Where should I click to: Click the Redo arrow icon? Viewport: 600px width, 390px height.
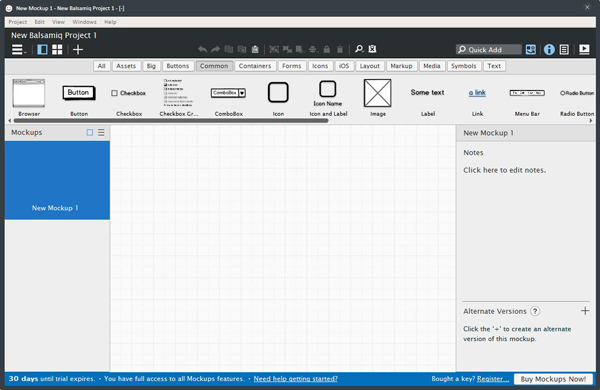[x=215, y=49]
